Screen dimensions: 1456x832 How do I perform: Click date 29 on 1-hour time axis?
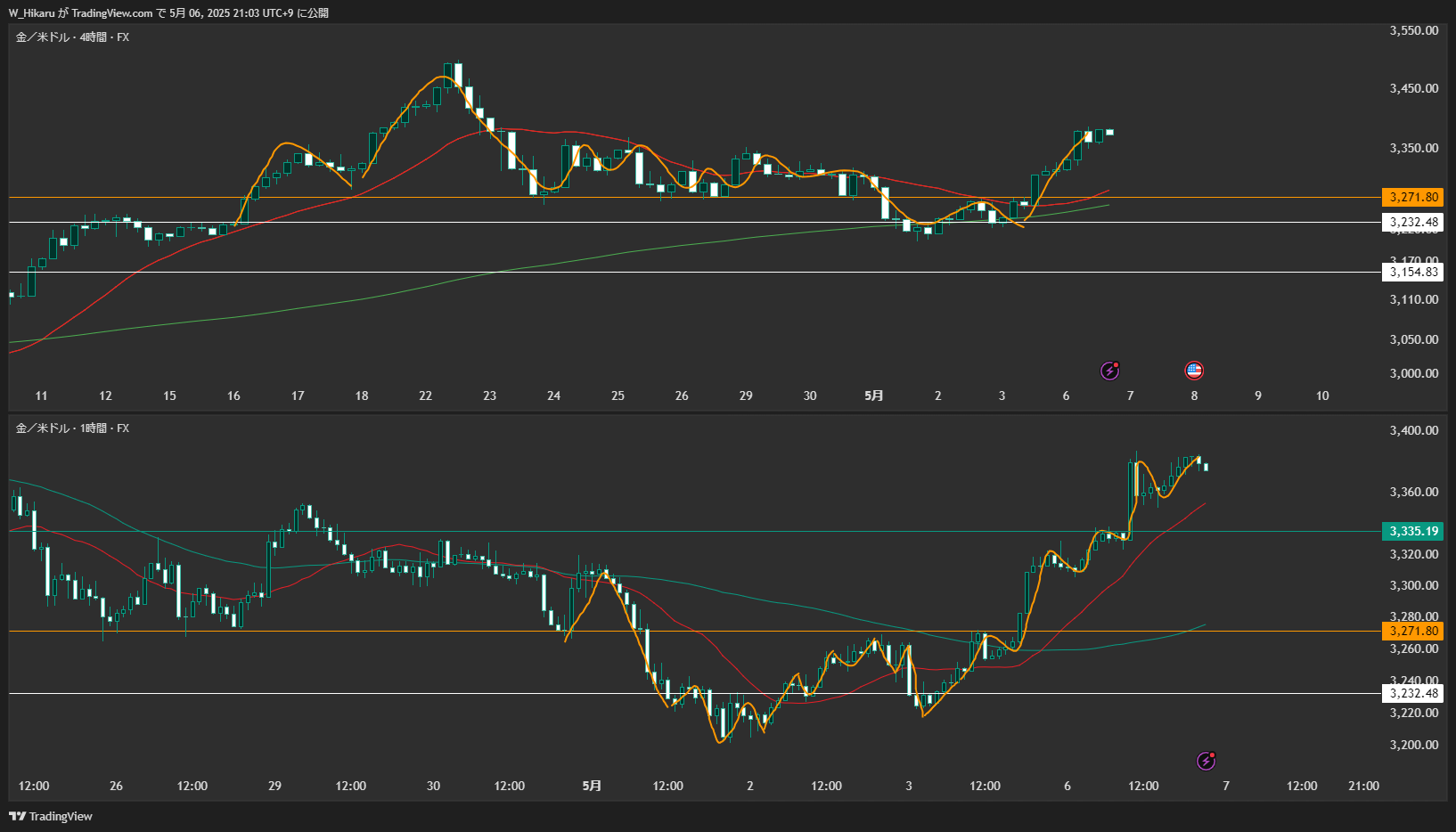point(274,786)
